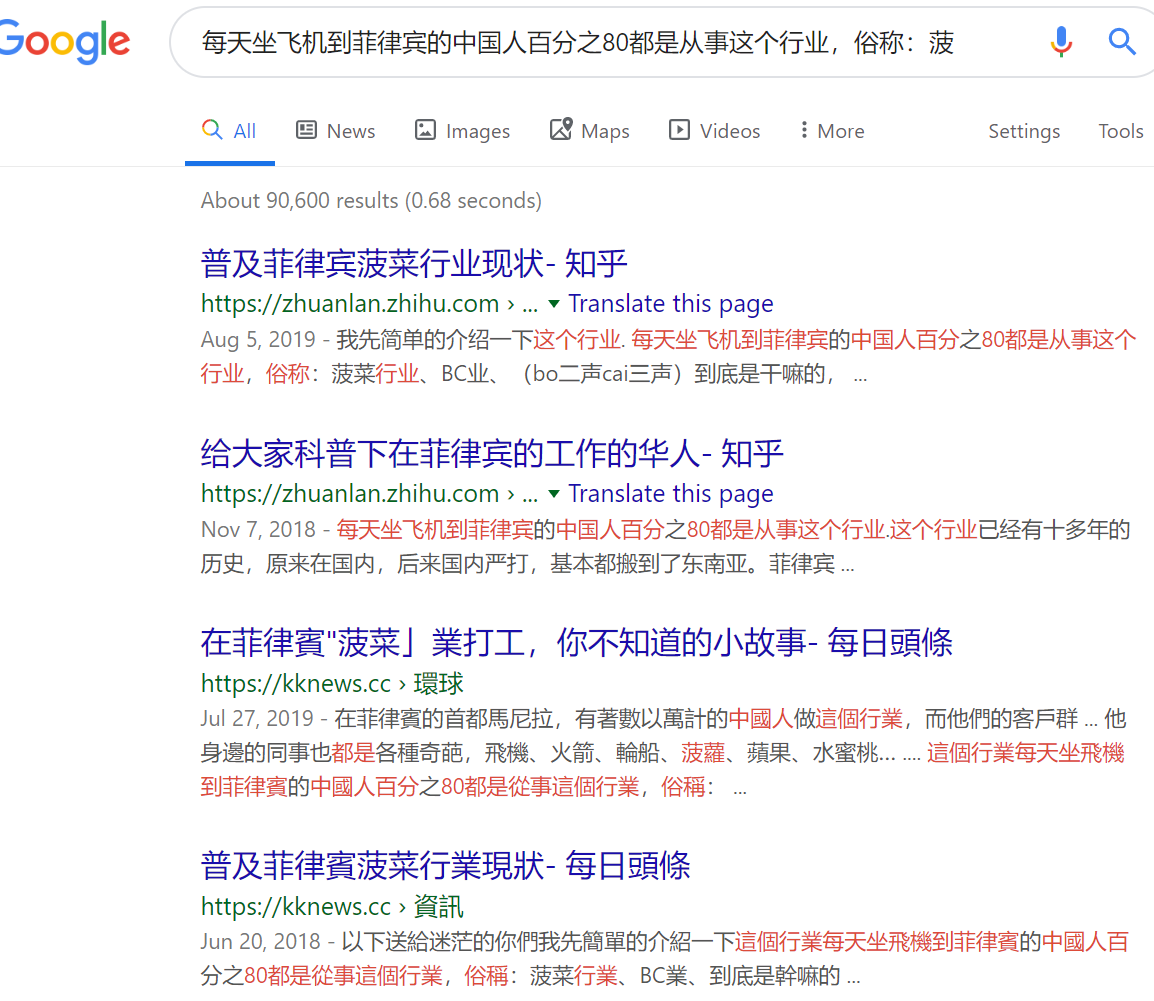The height and width of the screenshot is (1001, 1154).
Task: Click zhuanlan.zhihu.com URL of second result
Action: pos(369,493)
